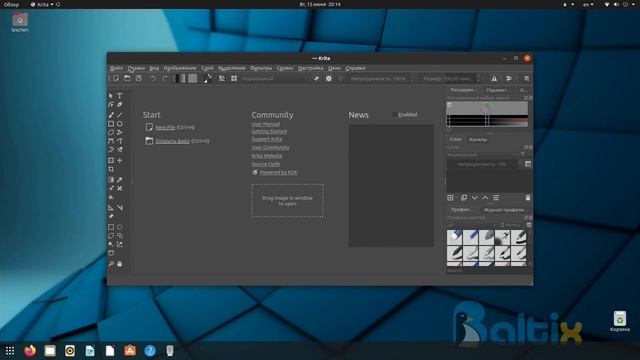The width and height of the screenshot is (640, 360).
Task: Add a new layer with the plus icon
Action: click(x=450, y=198)
